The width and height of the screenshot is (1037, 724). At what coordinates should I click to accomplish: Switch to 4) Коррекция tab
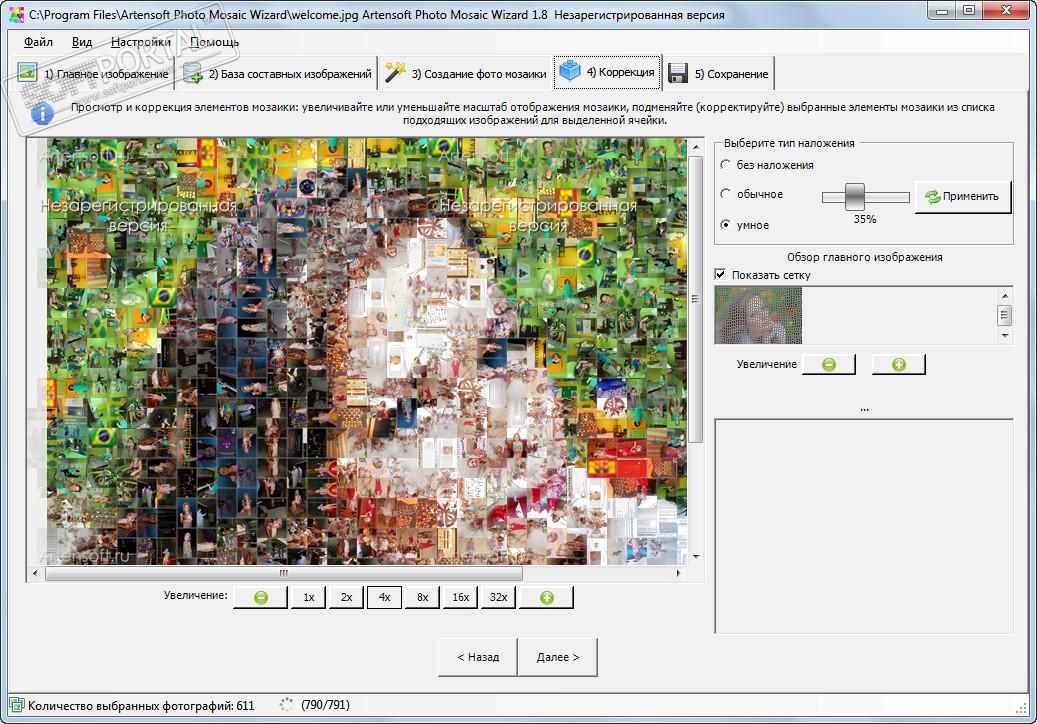coord(607,71)
